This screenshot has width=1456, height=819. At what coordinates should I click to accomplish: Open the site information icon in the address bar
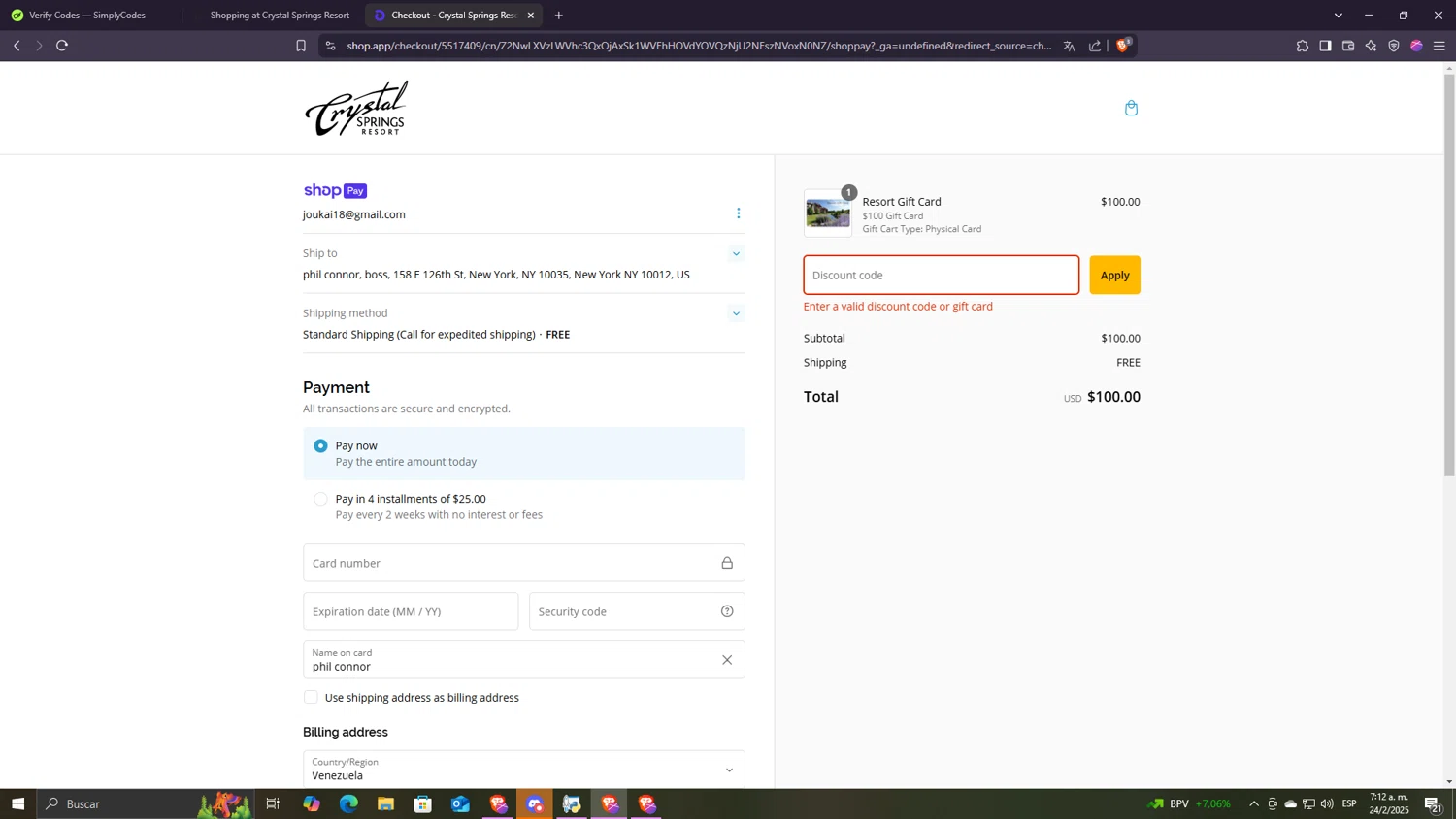[x=330, y=46]
